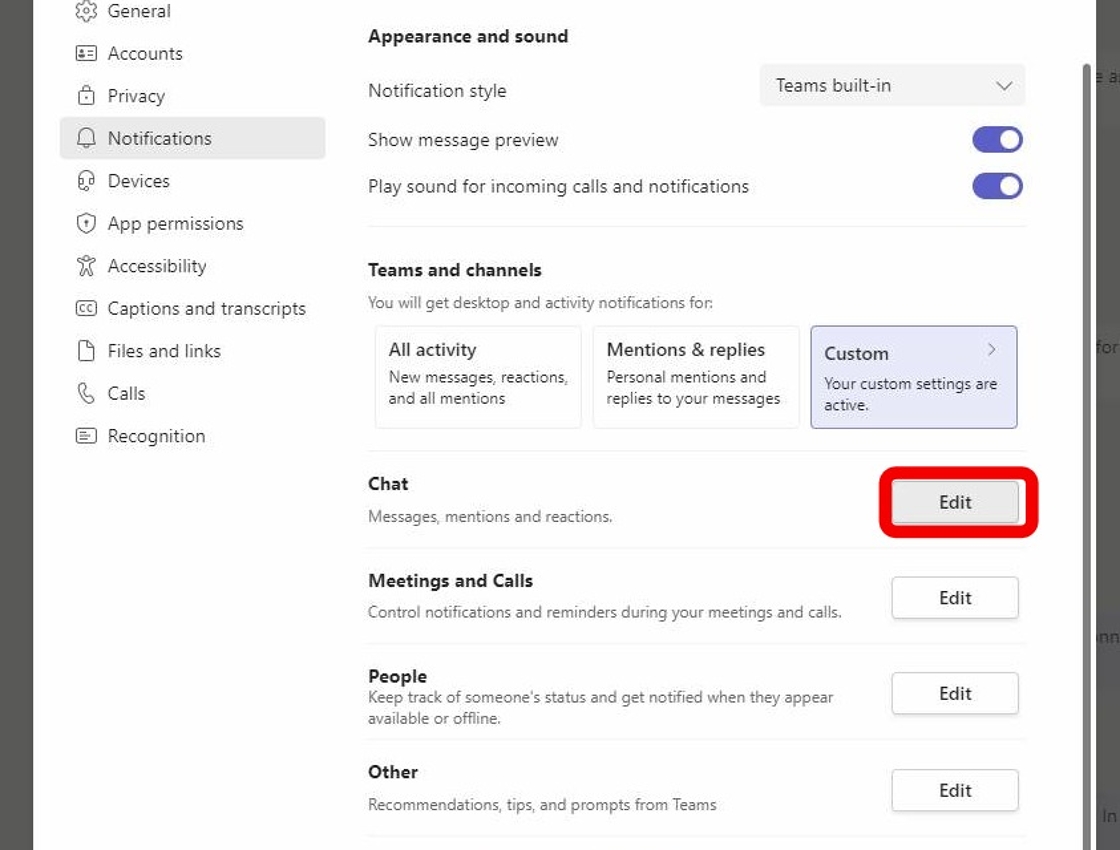Click the General gear icon
Viewport: 1120px width, 850px height.
point(86,11)
